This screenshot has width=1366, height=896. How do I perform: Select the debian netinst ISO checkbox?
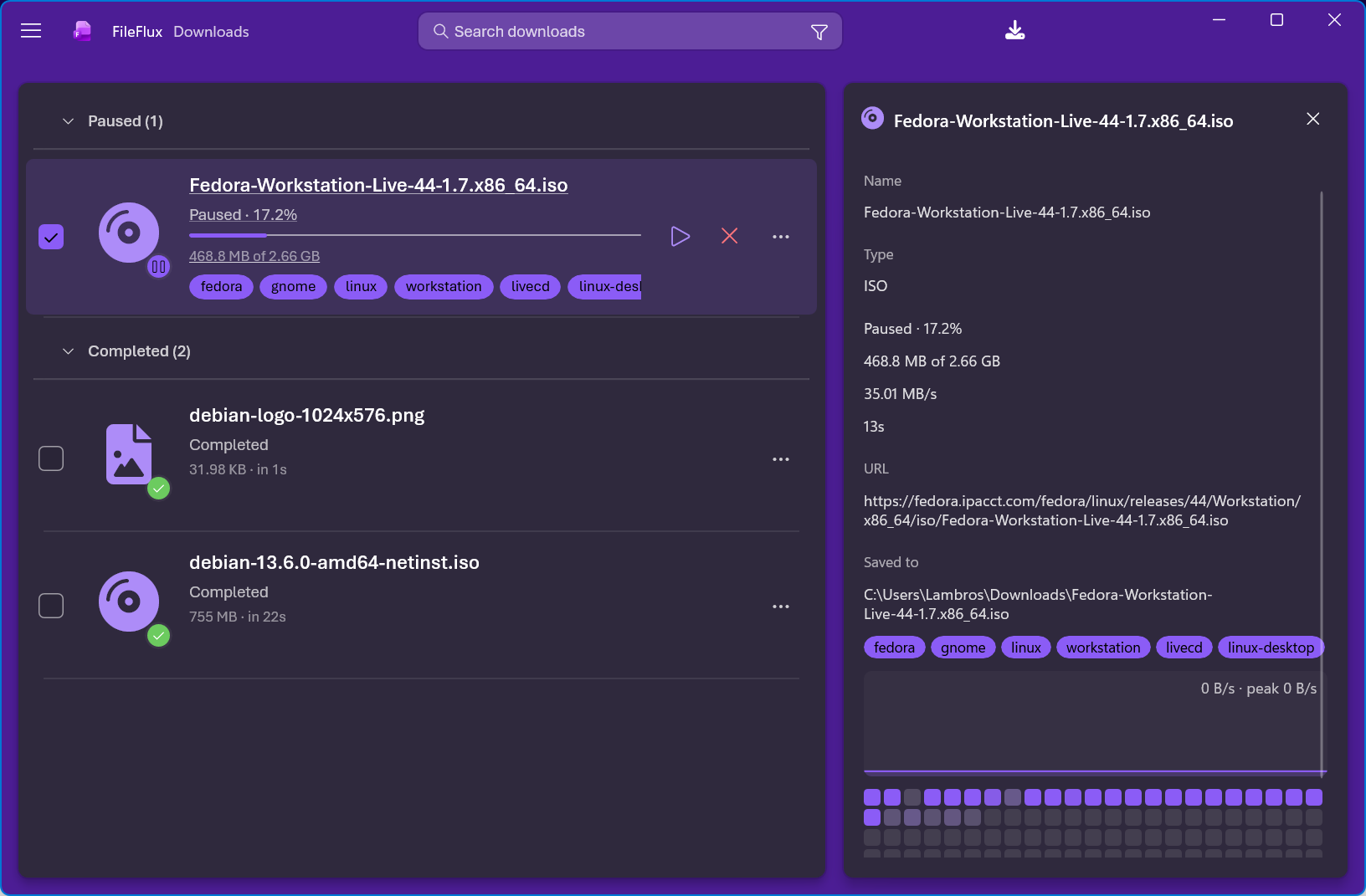(51, 606)
